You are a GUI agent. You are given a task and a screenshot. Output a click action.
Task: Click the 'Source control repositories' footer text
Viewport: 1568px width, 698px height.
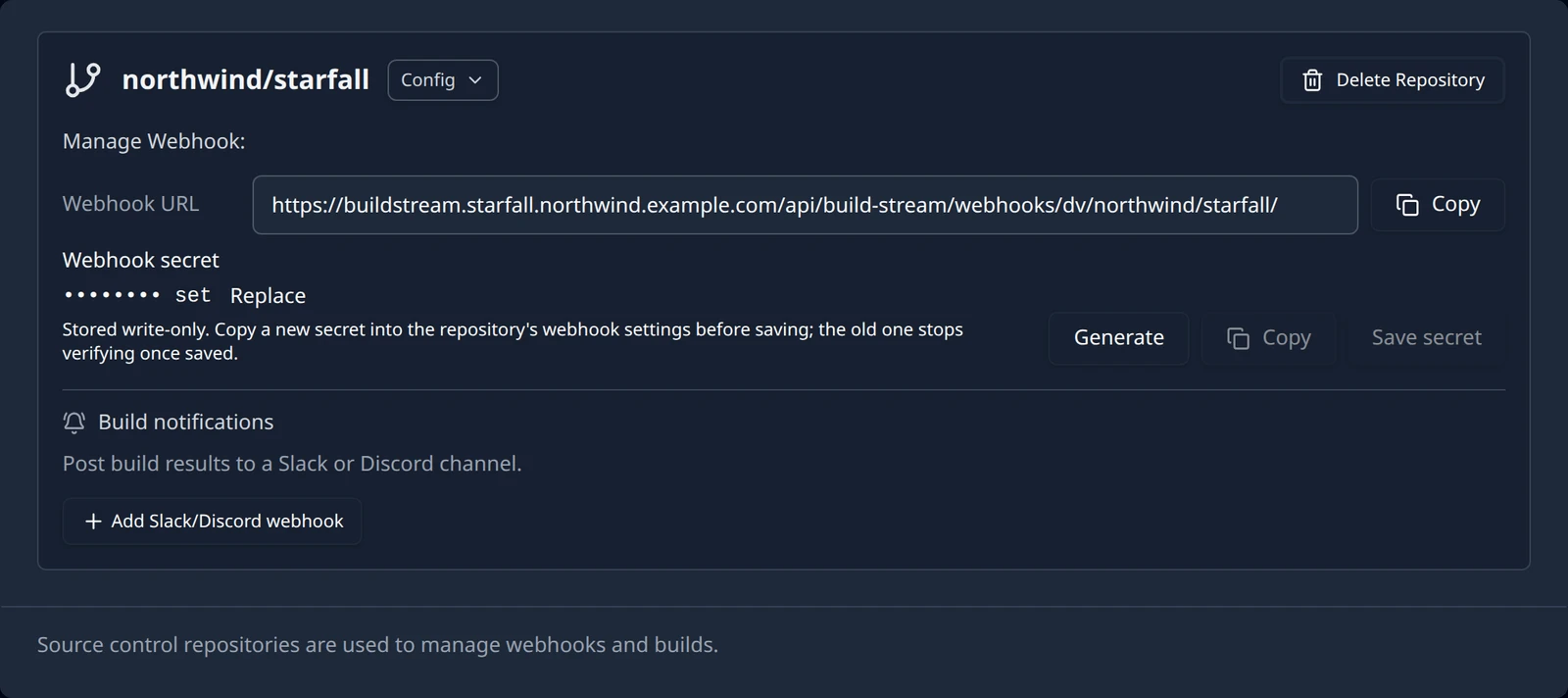[377, 645]
